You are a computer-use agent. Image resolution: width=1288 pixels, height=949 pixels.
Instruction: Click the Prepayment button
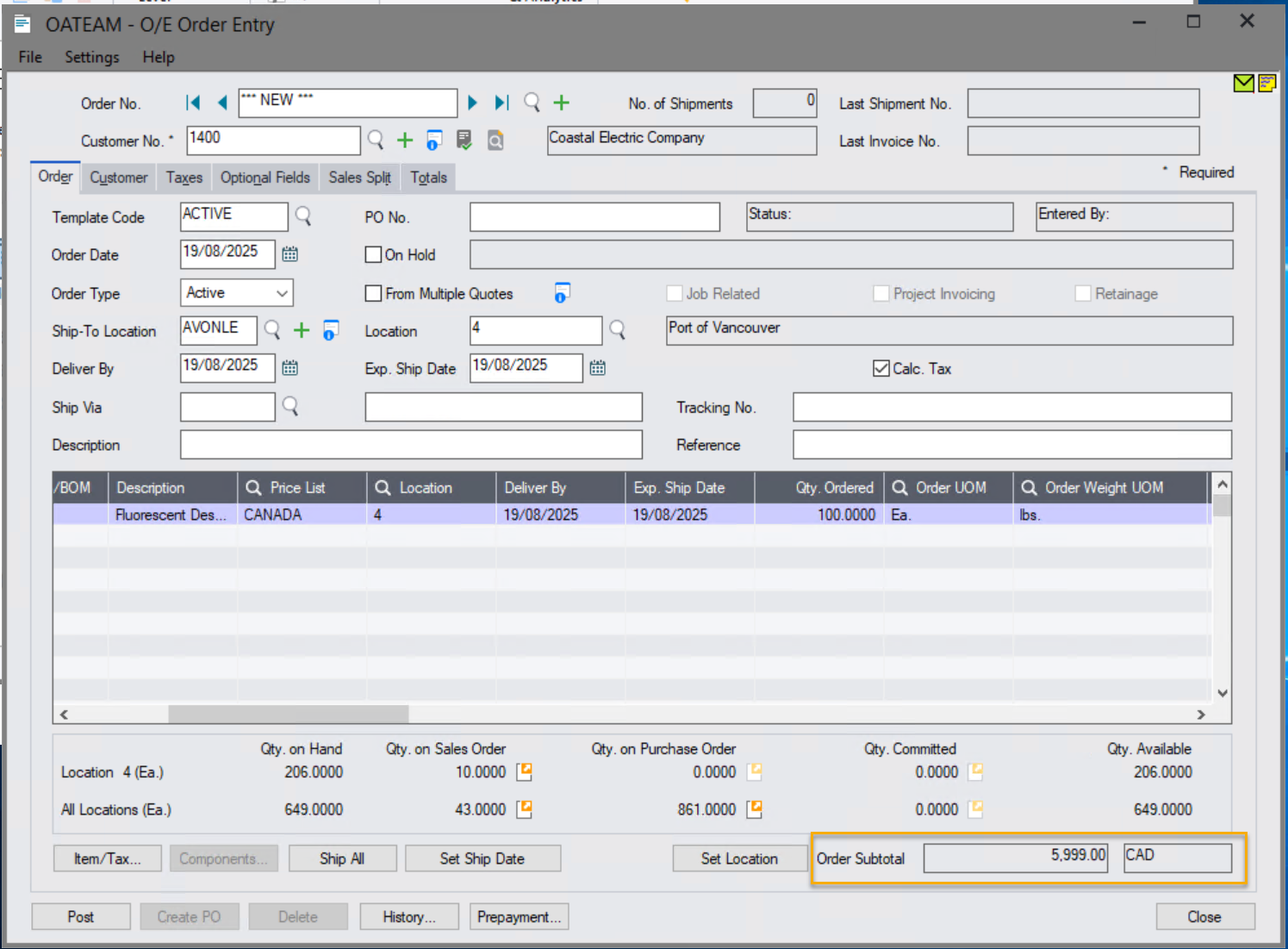[x=519, y=916]
